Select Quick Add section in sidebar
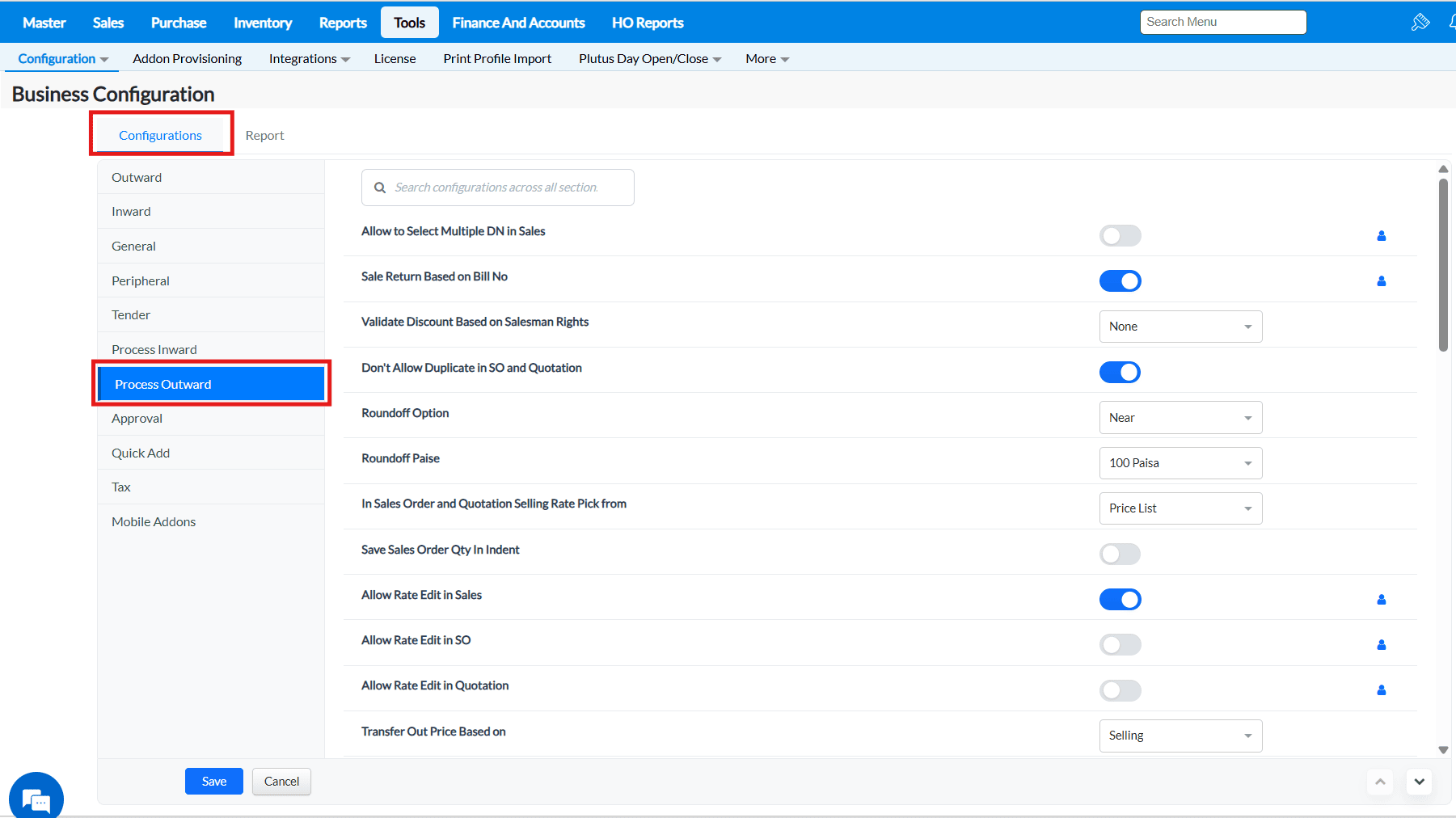 click(211, 453)
